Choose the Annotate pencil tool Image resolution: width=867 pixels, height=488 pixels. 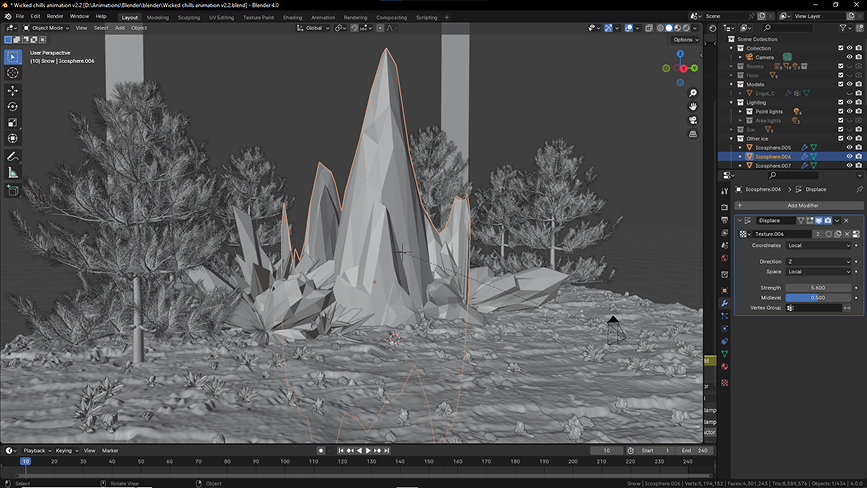[13, 156]
